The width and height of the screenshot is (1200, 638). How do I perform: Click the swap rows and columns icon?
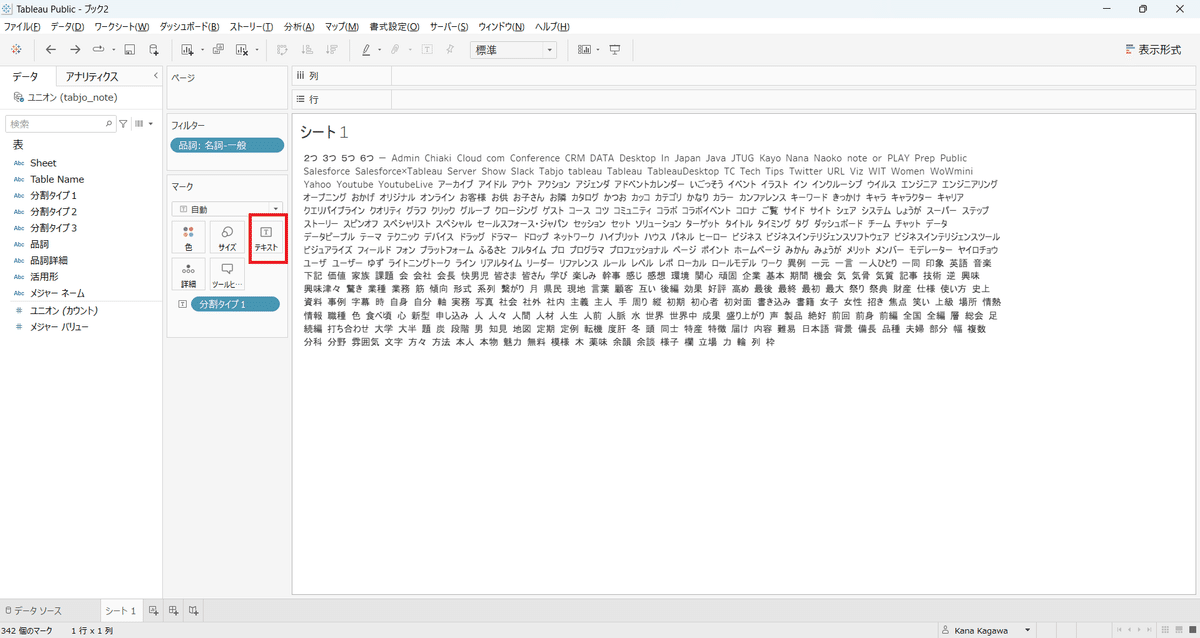coord(282,50)
